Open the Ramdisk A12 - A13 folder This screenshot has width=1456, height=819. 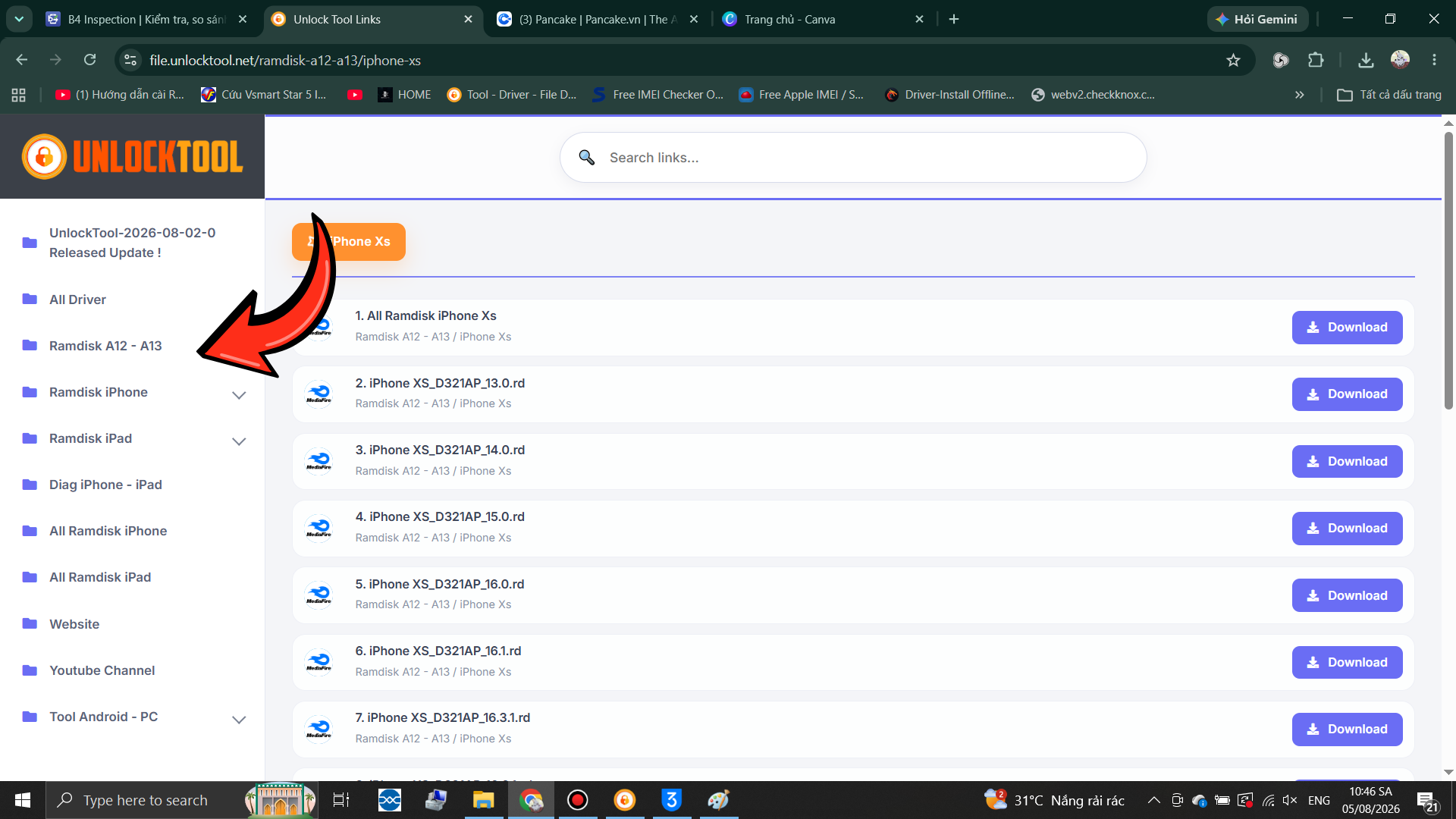click(105, 346)
